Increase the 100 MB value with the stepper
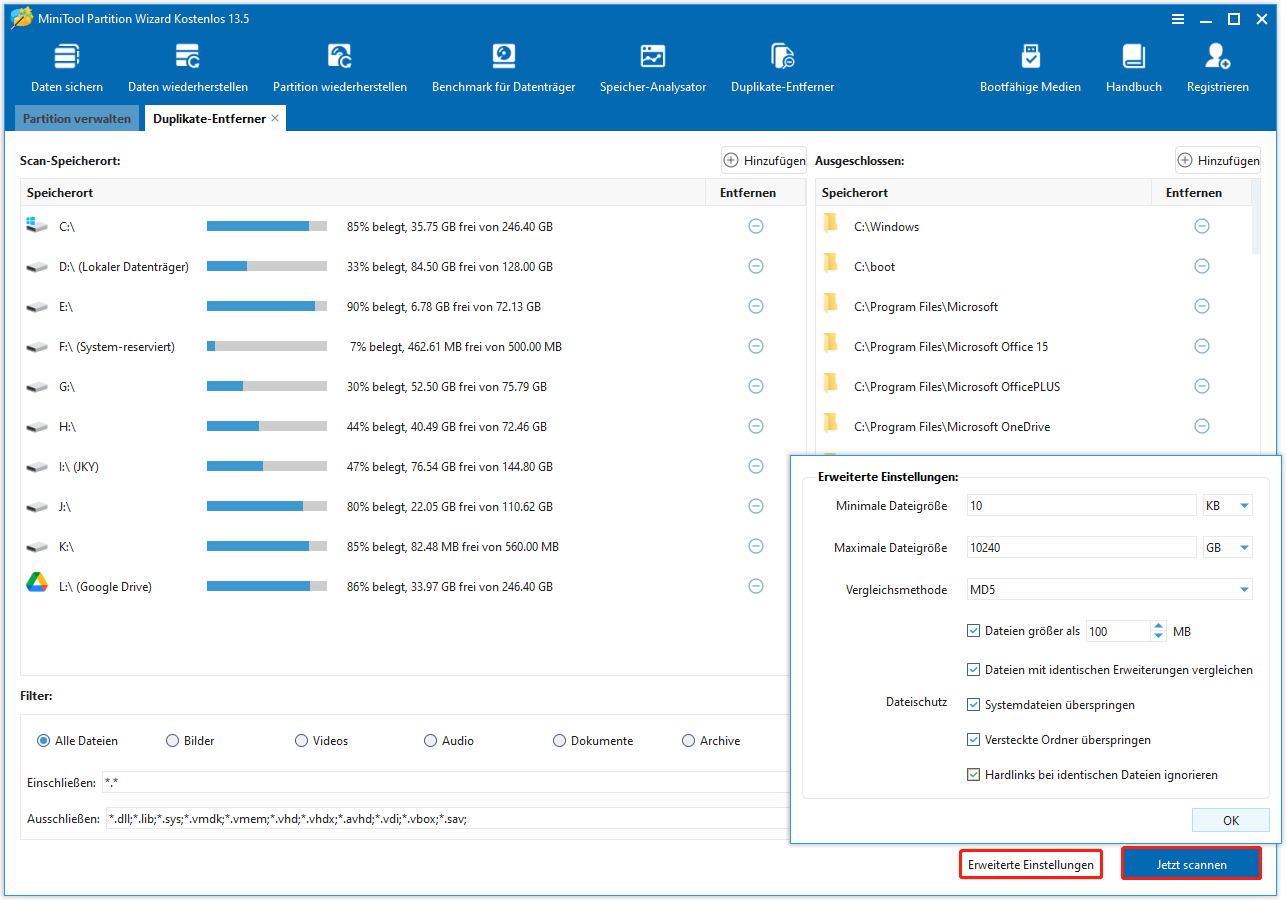This screenshot has height=900, width=1287. tap(1158, 626)
